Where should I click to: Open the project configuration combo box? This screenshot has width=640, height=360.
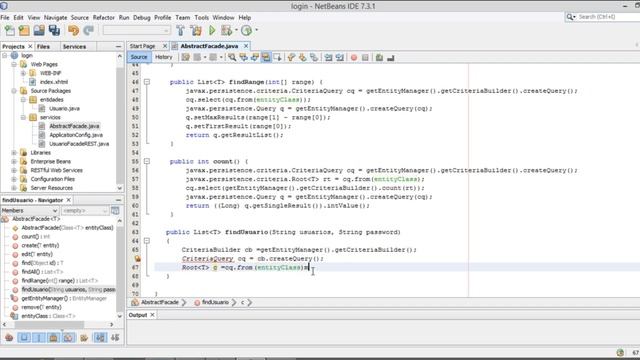tap(136, 30)
